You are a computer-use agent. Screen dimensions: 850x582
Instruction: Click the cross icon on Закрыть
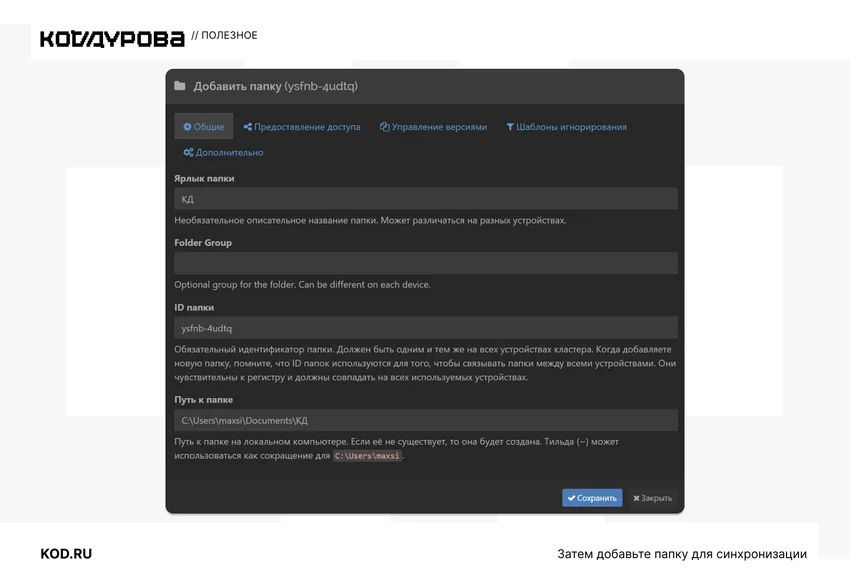pos(636,498)
